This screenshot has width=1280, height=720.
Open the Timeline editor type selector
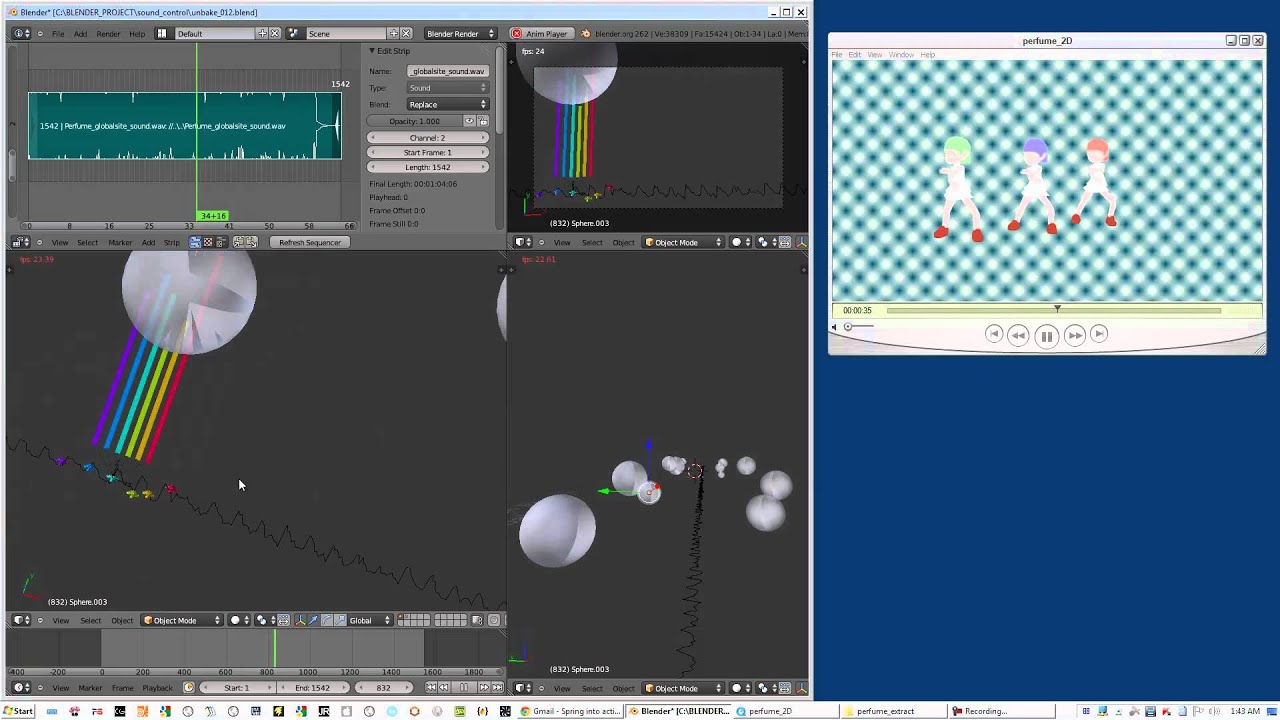21,687
